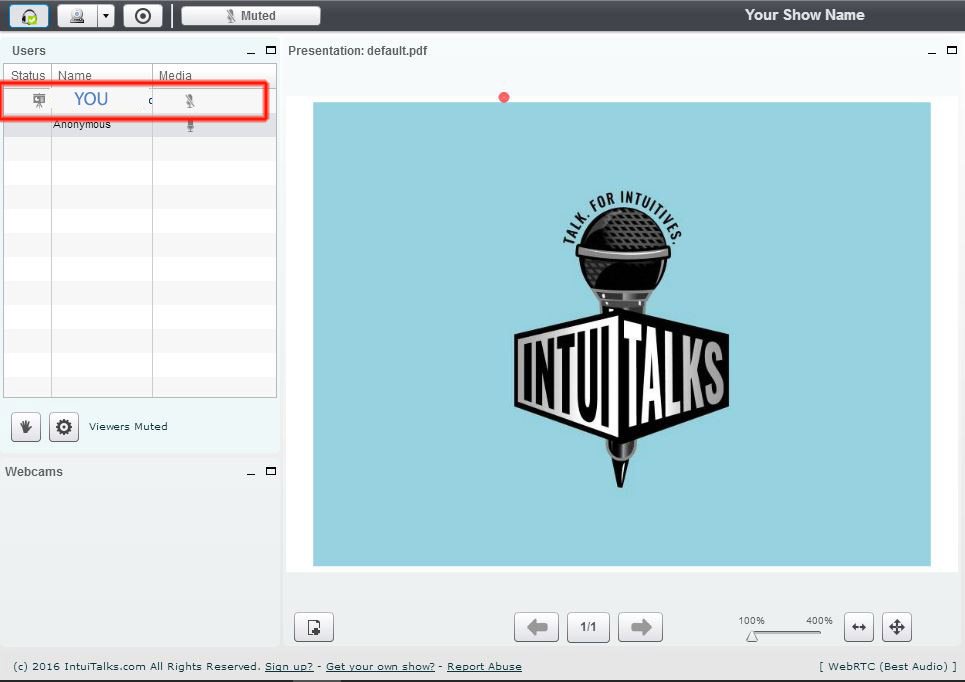This screenshot has height=682, width=965.
Task: Maximize the Users panel
Action: tap(271, 50)
